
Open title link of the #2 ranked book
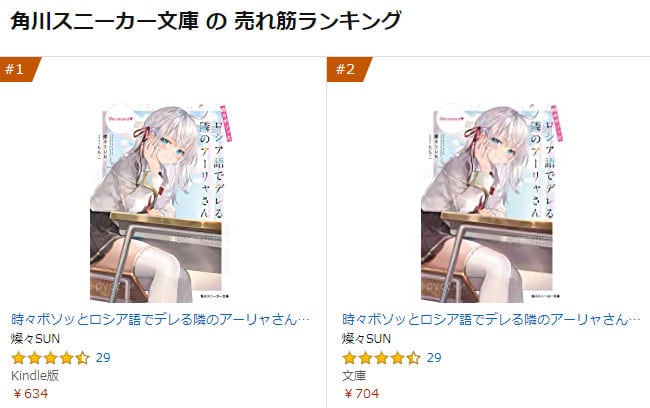click(x=491, y=319)
